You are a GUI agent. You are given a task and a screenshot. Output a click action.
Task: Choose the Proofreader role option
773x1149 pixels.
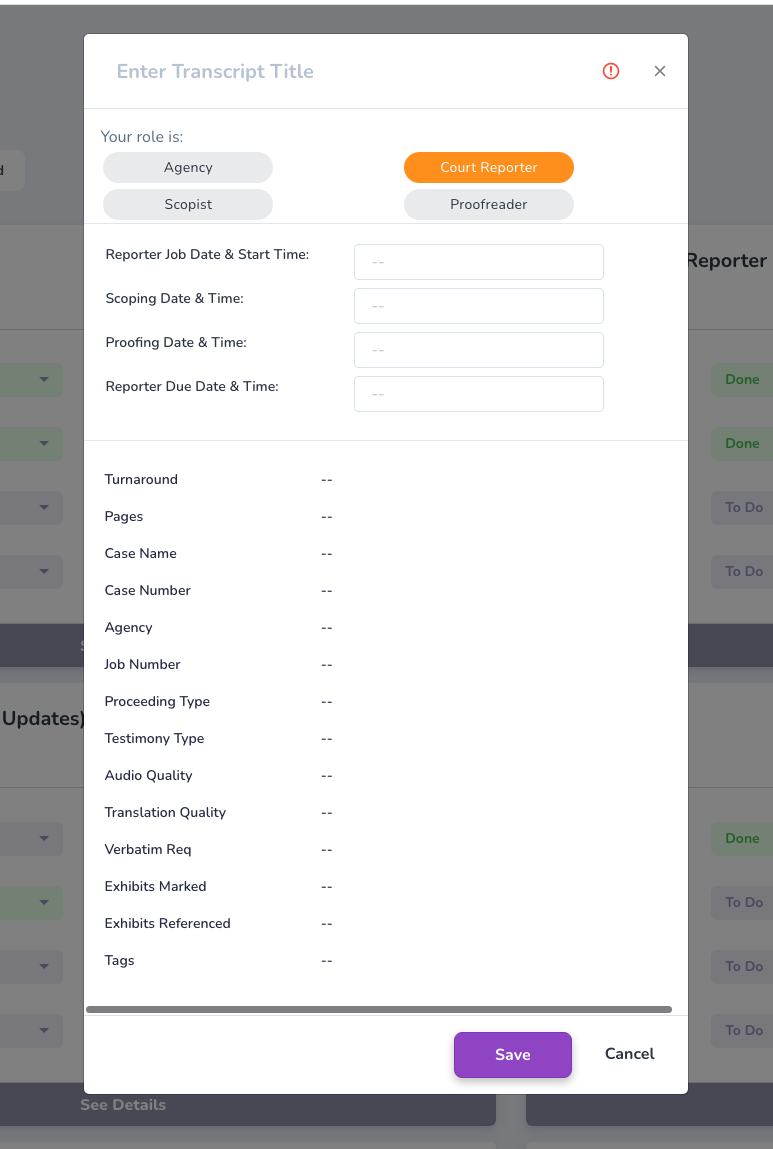(x=489, y=204)
